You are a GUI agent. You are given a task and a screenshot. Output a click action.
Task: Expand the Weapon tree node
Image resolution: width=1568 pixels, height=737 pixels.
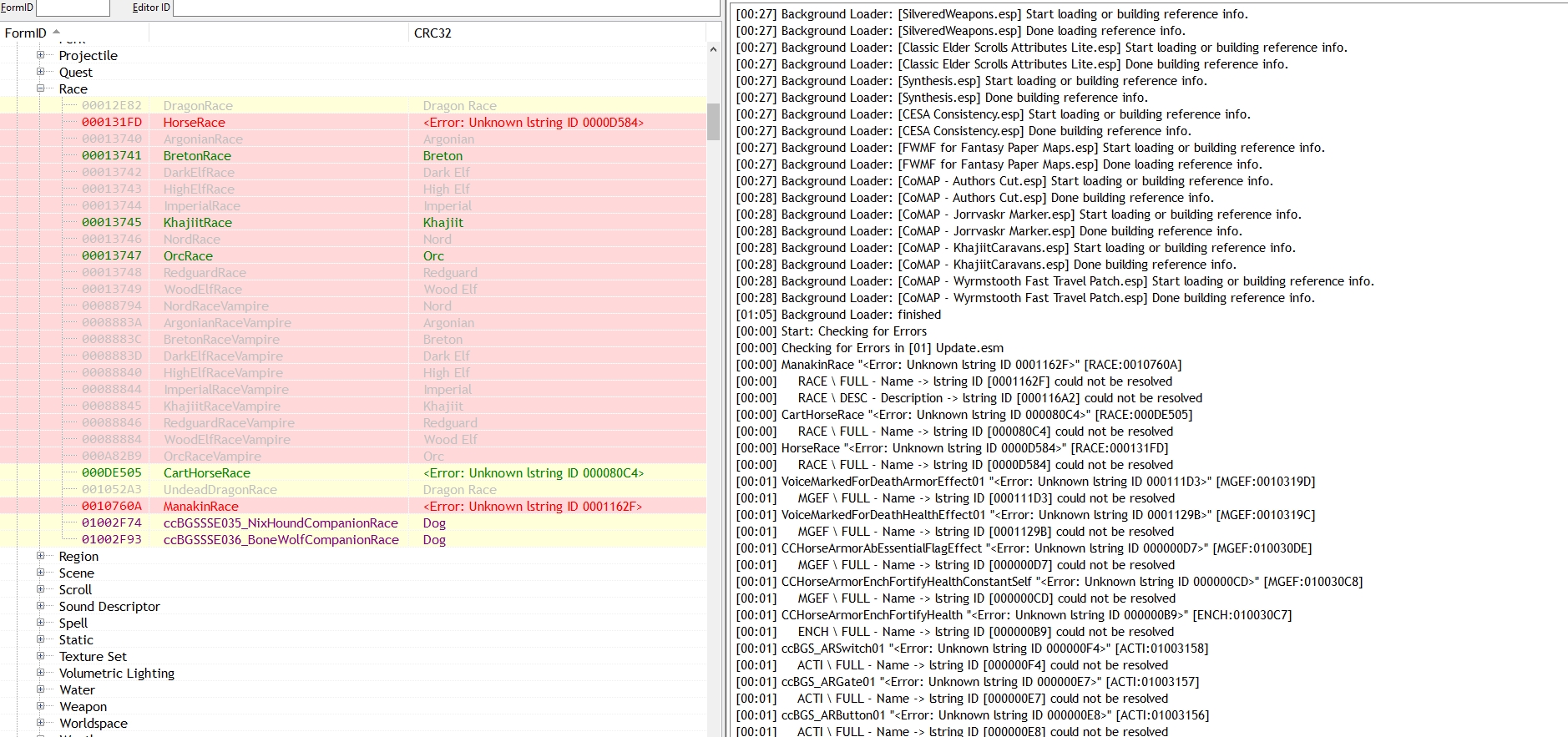click(40, 706)
